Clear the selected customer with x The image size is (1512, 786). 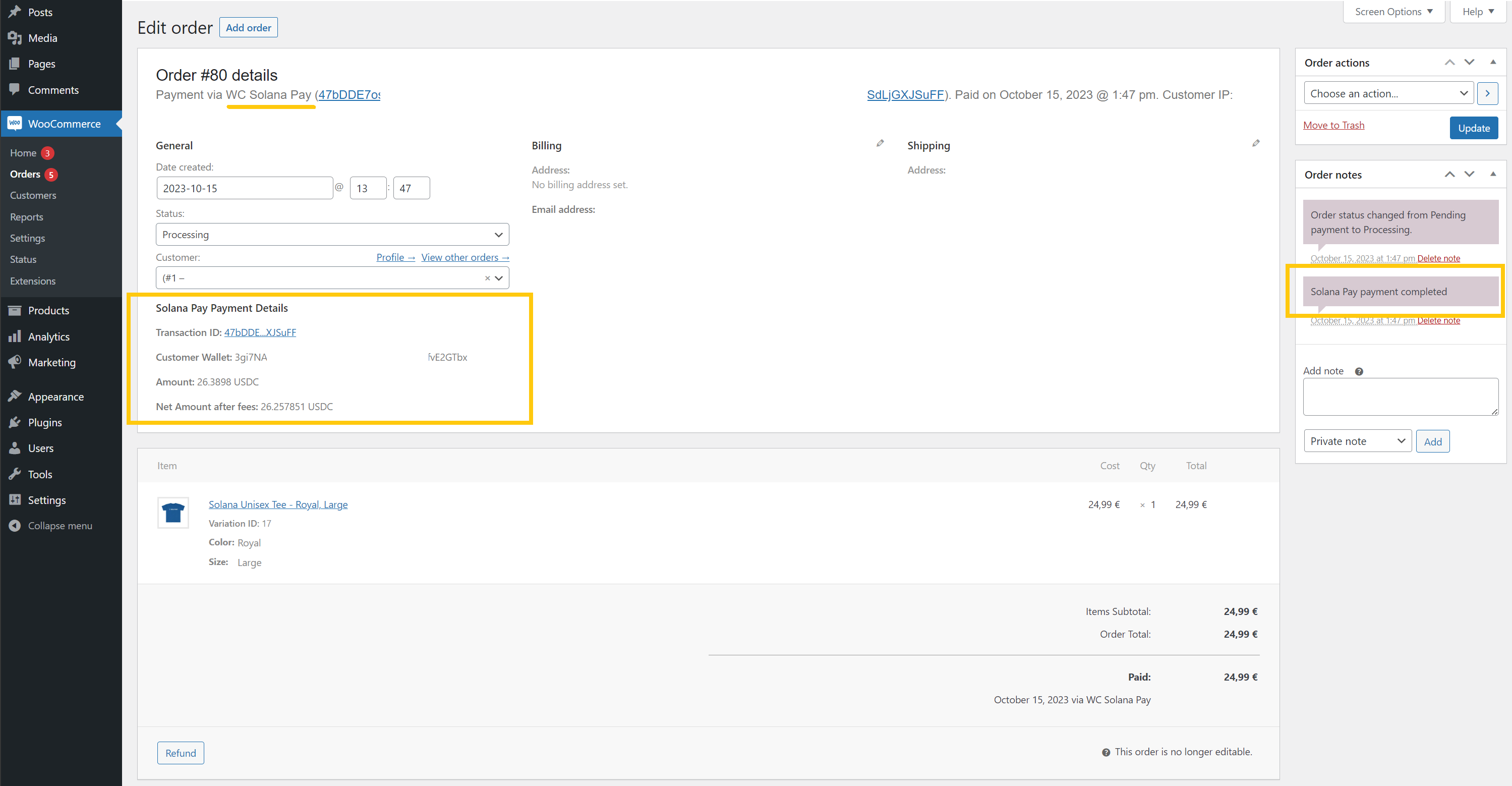tap(487, 278)
